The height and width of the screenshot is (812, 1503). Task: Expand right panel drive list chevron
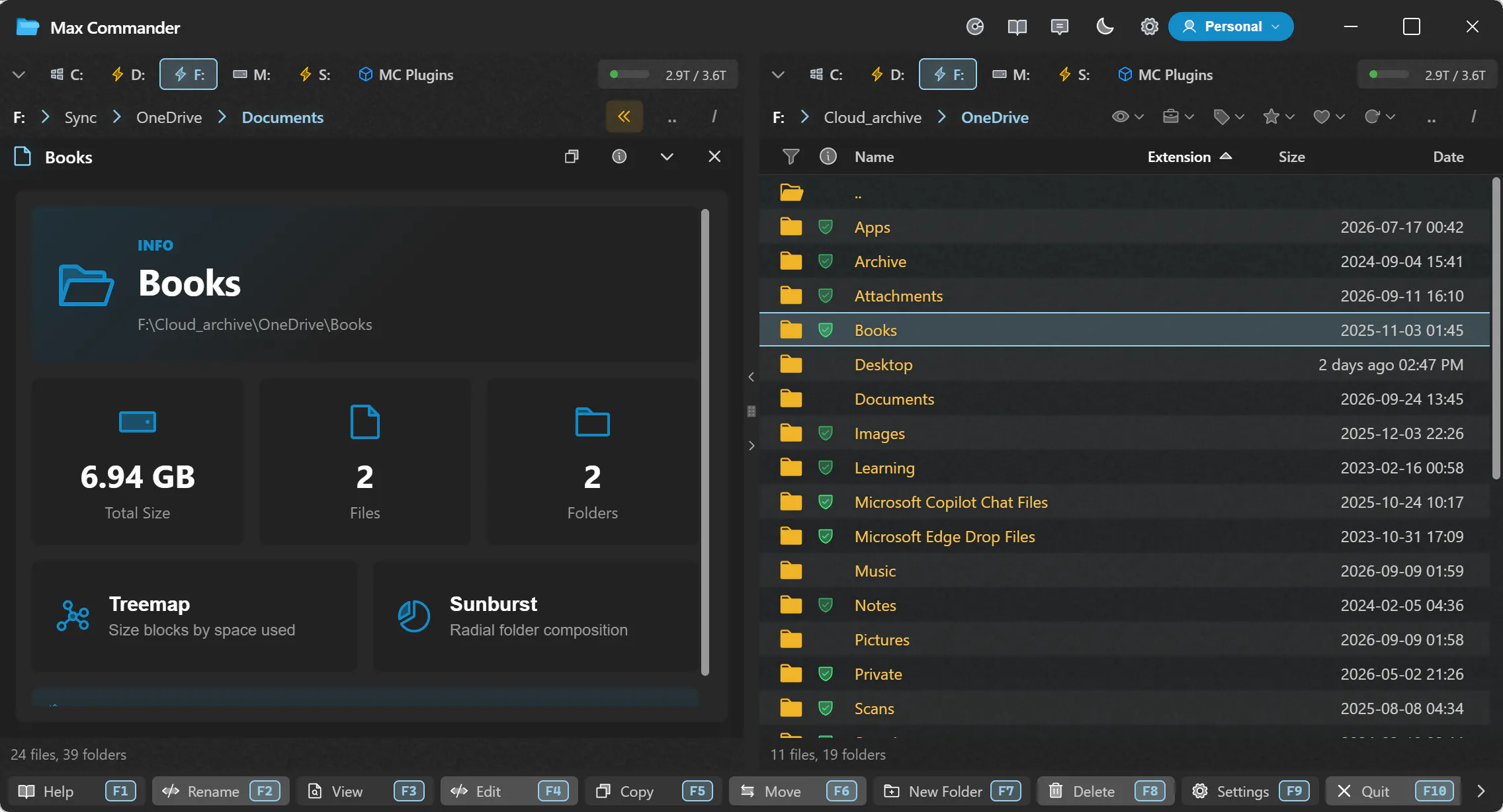tap(779, 75)
